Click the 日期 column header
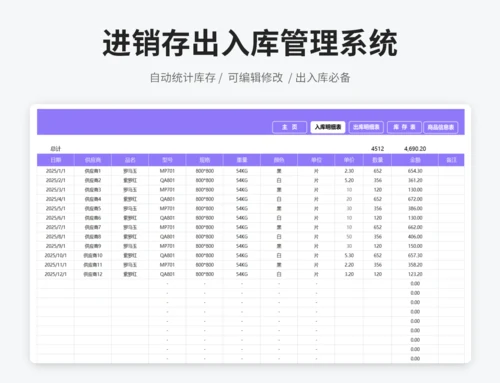The image size is (500, 383). 56,160
